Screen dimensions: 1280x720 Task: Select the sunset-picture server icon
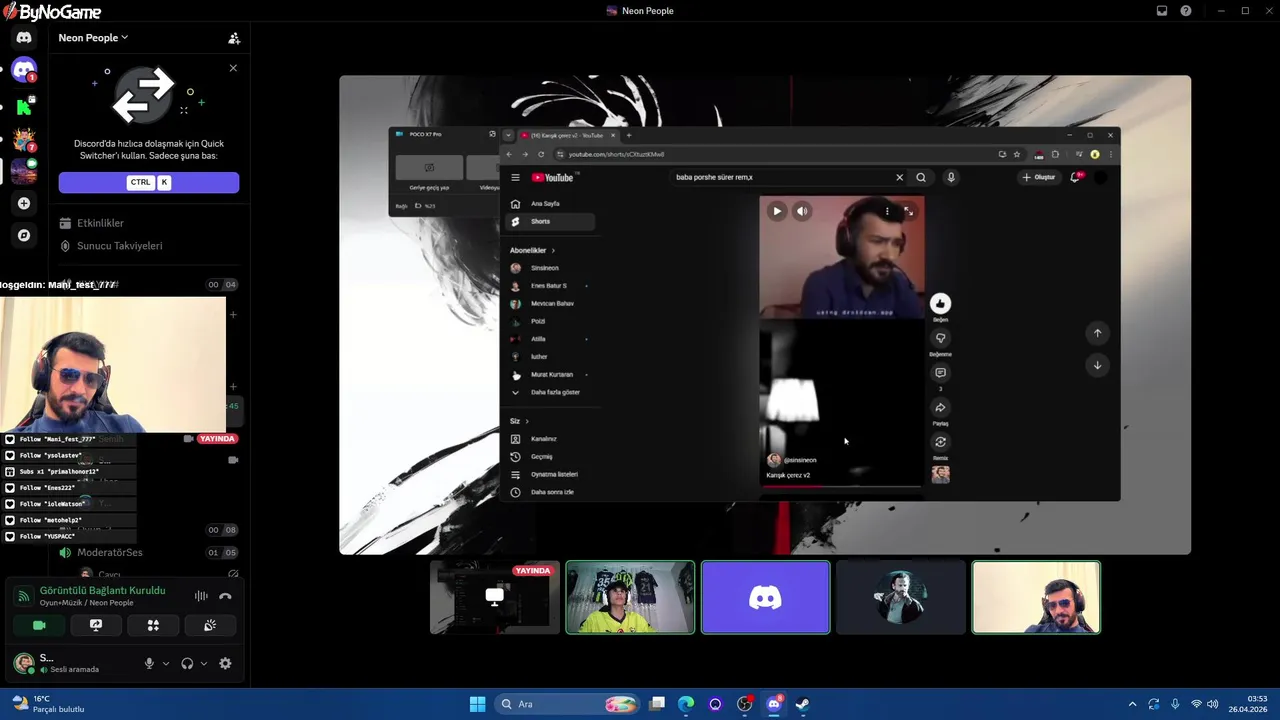(x=24, y=171)
